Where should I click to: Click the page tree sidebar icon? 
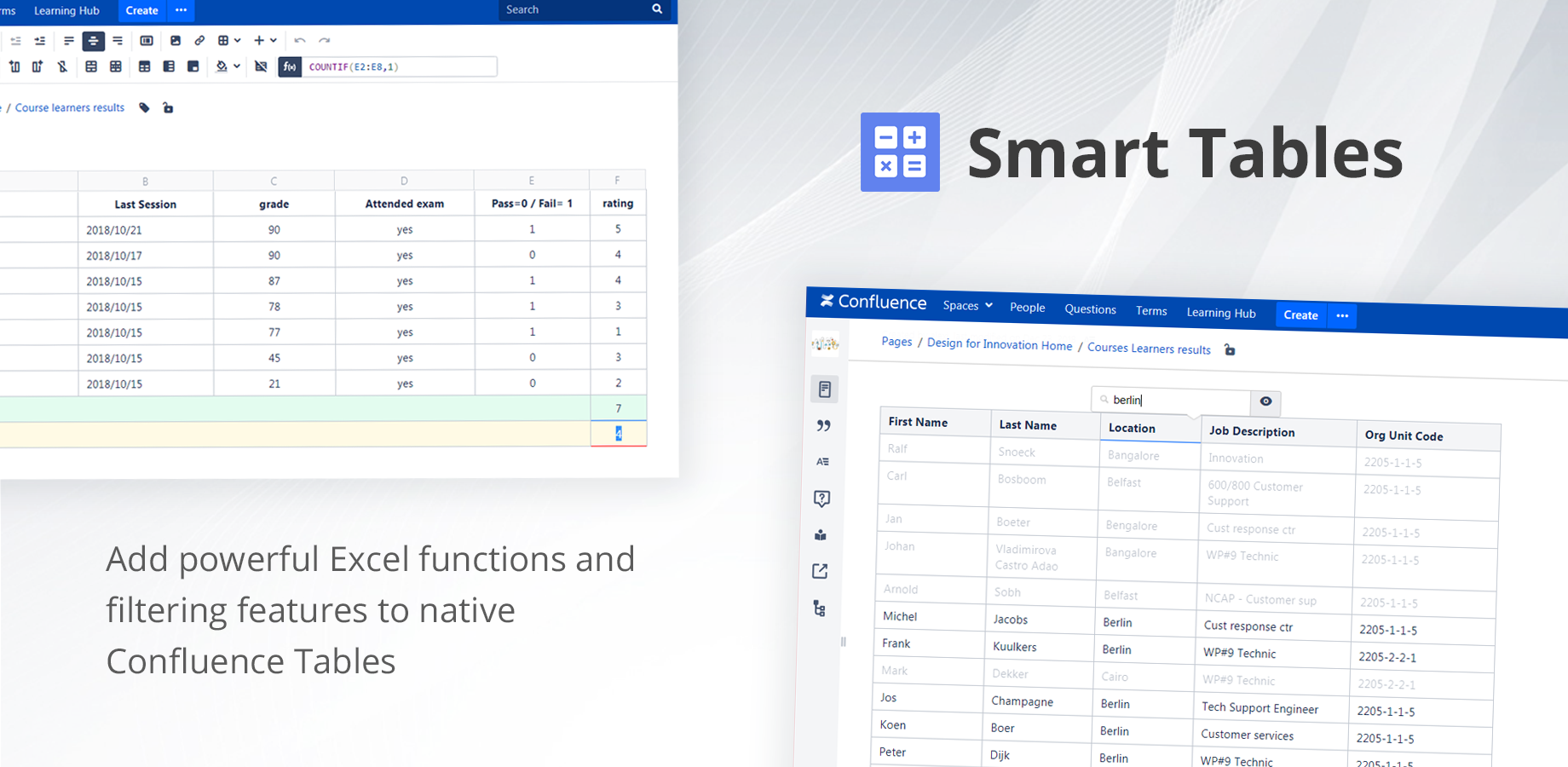coord(819,608)
